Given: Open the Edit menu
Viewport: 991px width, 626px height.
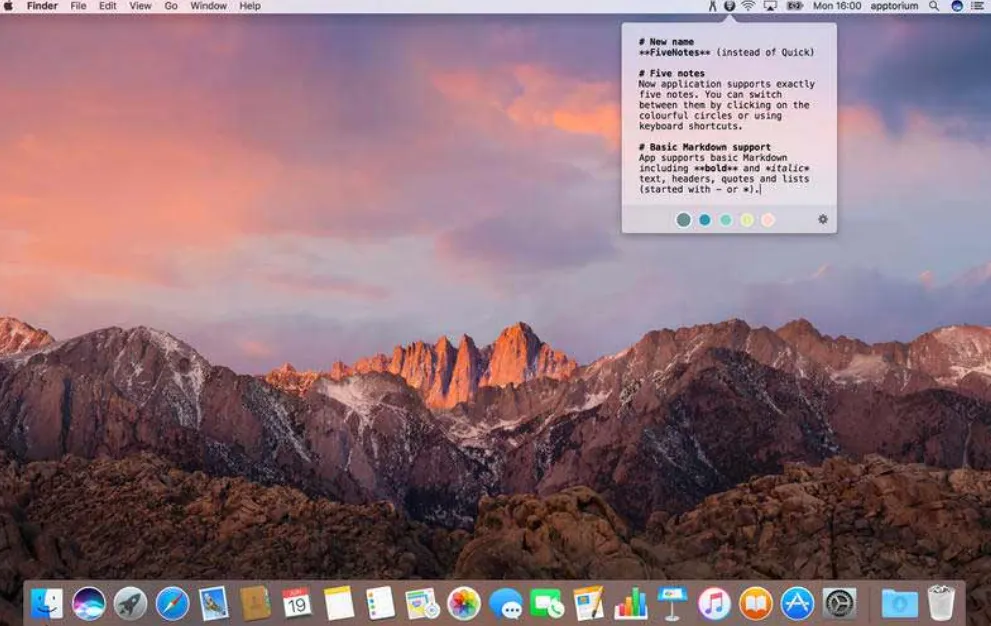Looking at the screenshot, I should pos(107,6).
